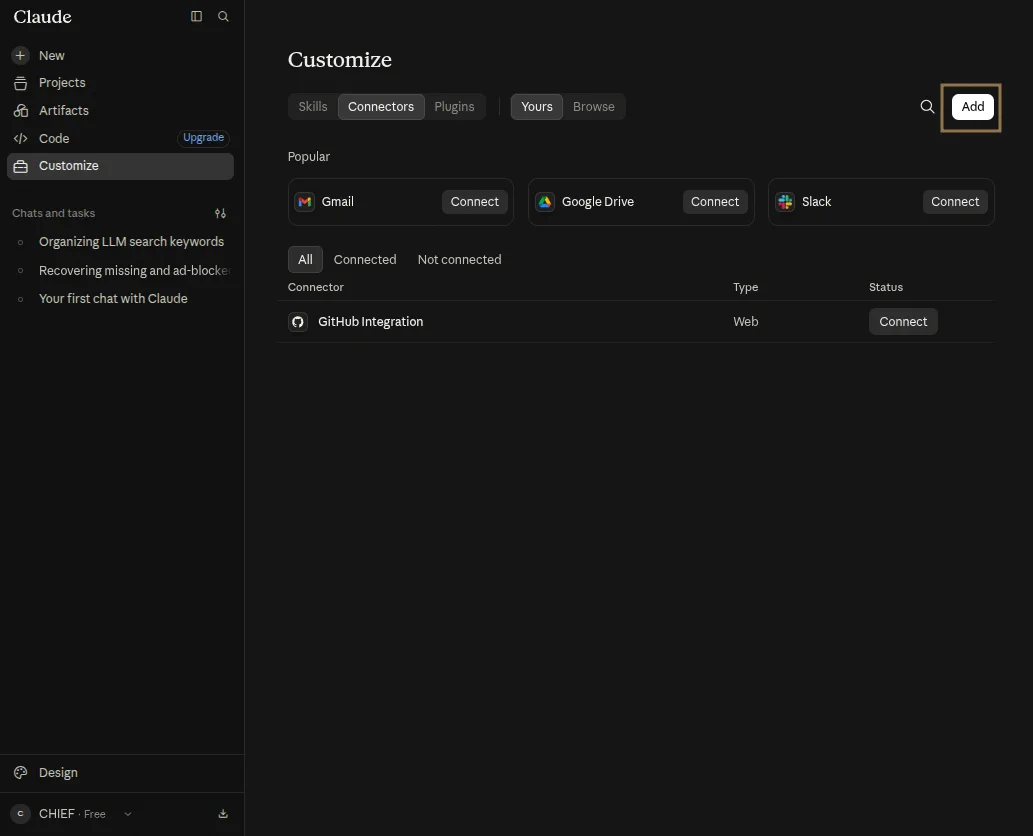This screenshot has width=1033, height=836.
Task: Click the download app icon
Action: pos(223,814)
